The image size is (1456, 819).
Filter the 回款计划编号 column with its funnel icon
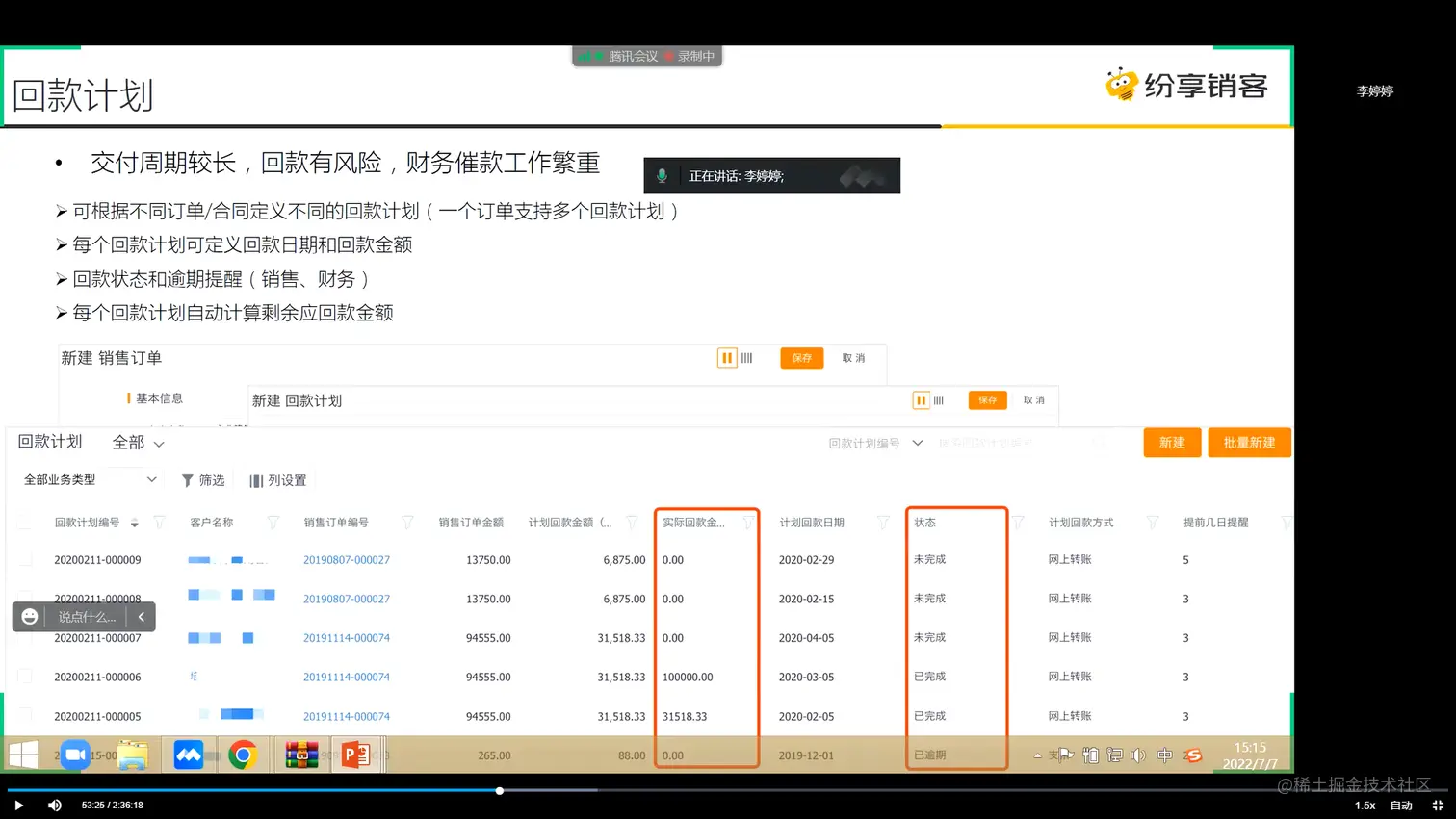[x=160, y=523]
